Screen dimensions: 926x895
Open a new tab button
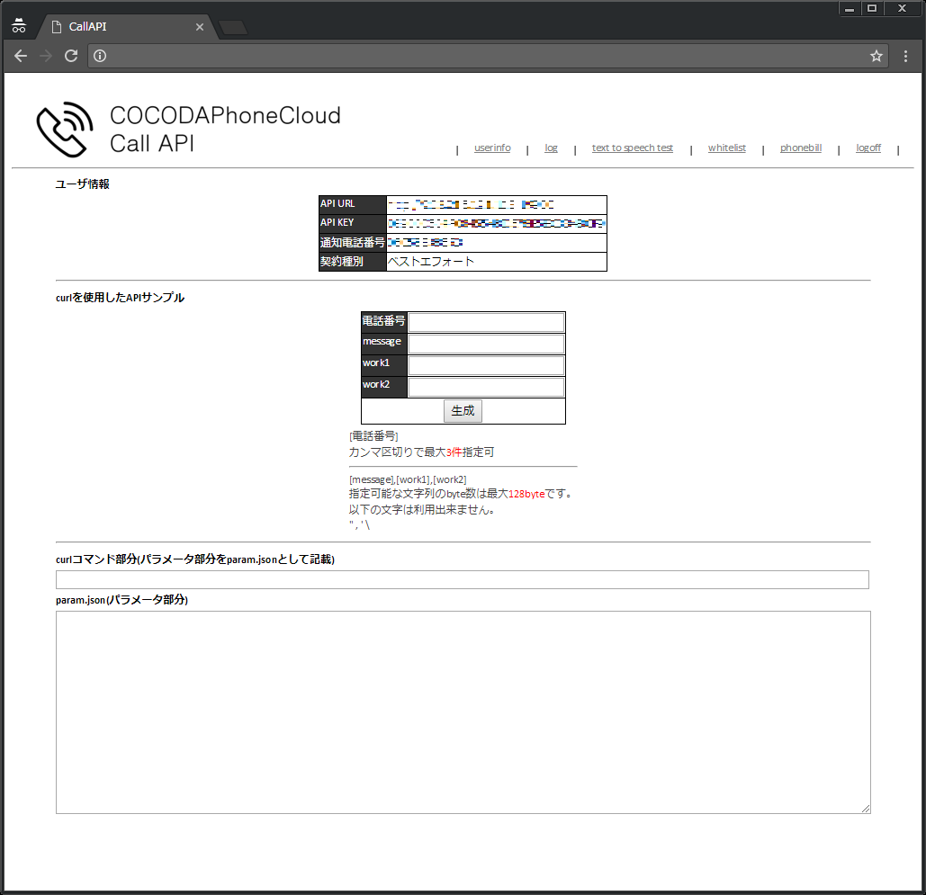(233, 27)
